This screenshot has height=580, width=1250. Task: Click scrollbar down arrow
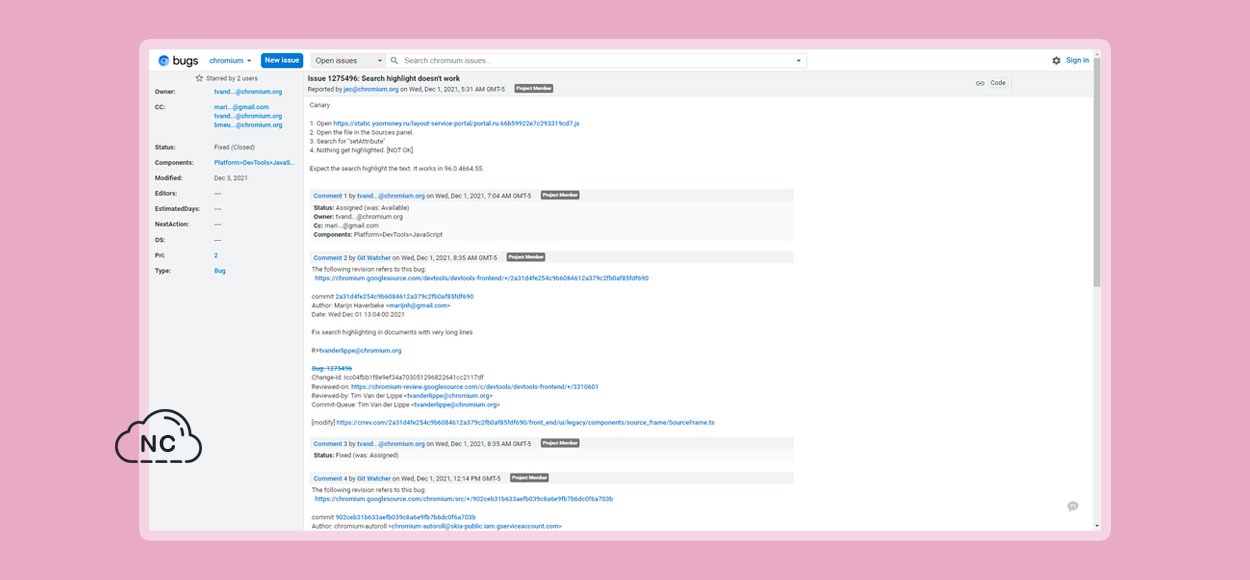1097,526
